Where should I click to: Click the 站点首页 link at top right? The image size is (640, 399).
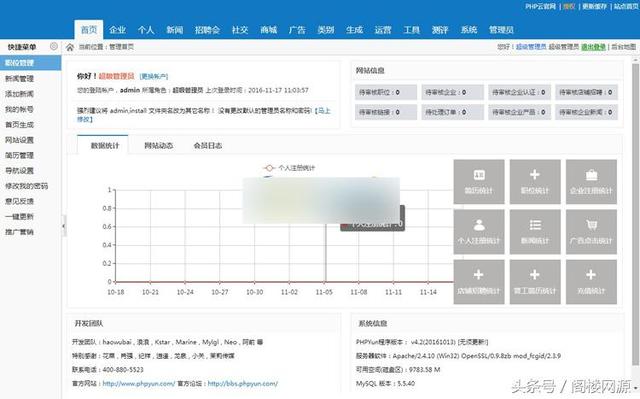(626, 7)
